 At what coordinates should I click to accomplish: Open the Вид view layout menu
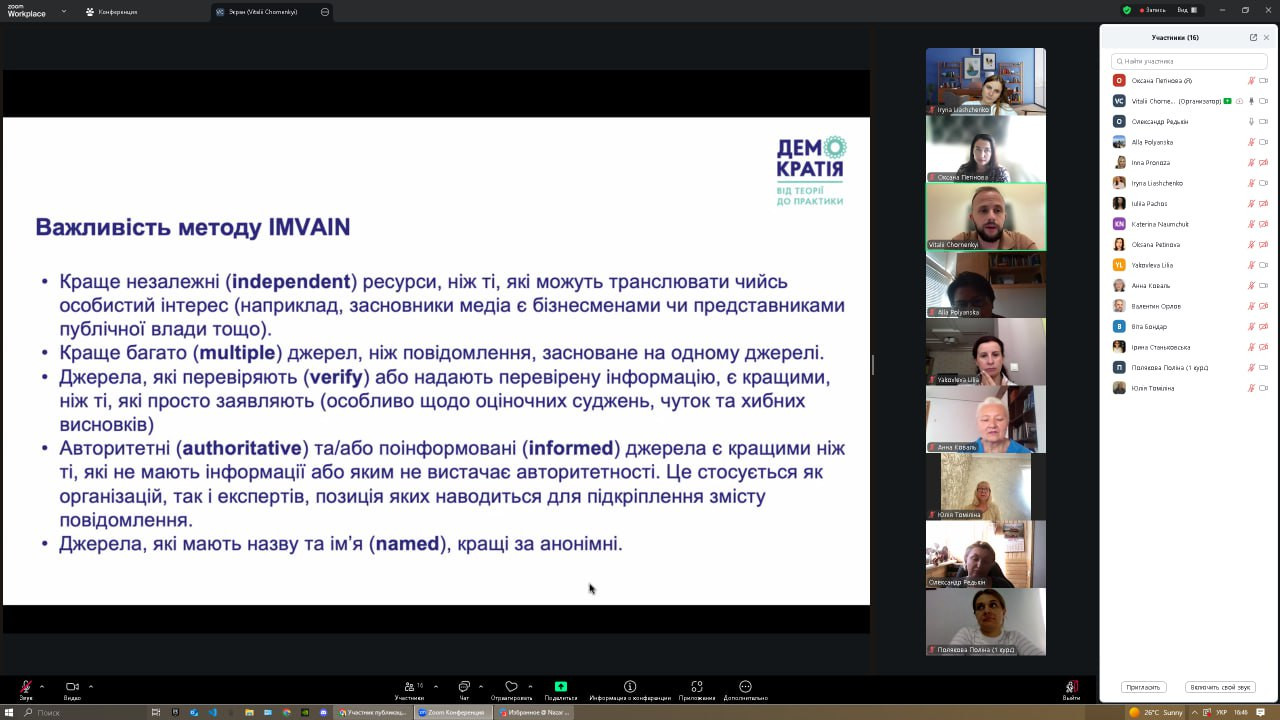point(1187,10)
